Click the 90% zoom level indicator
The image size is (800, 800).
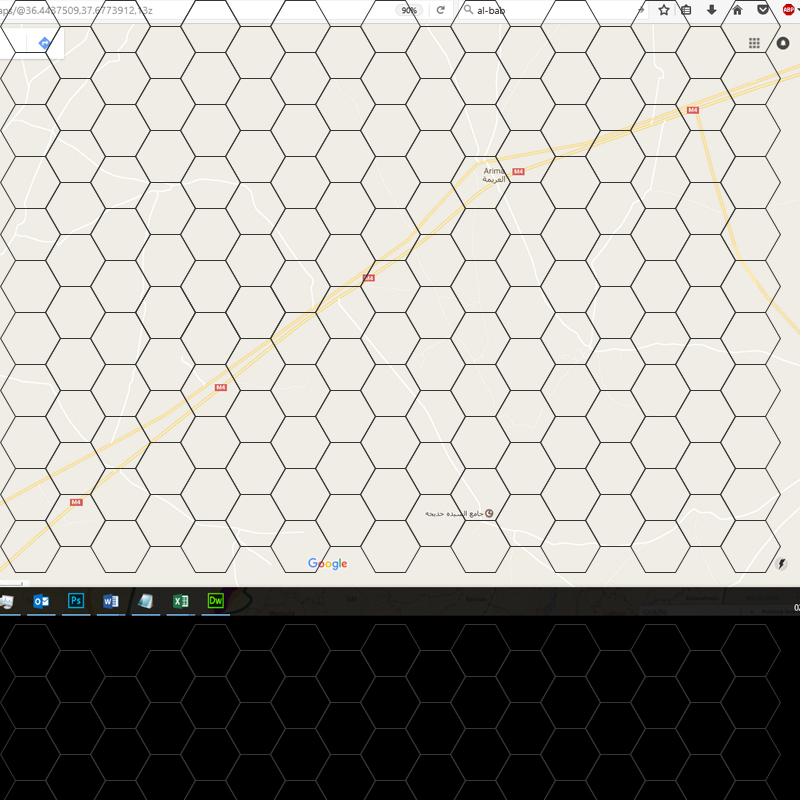409,11
